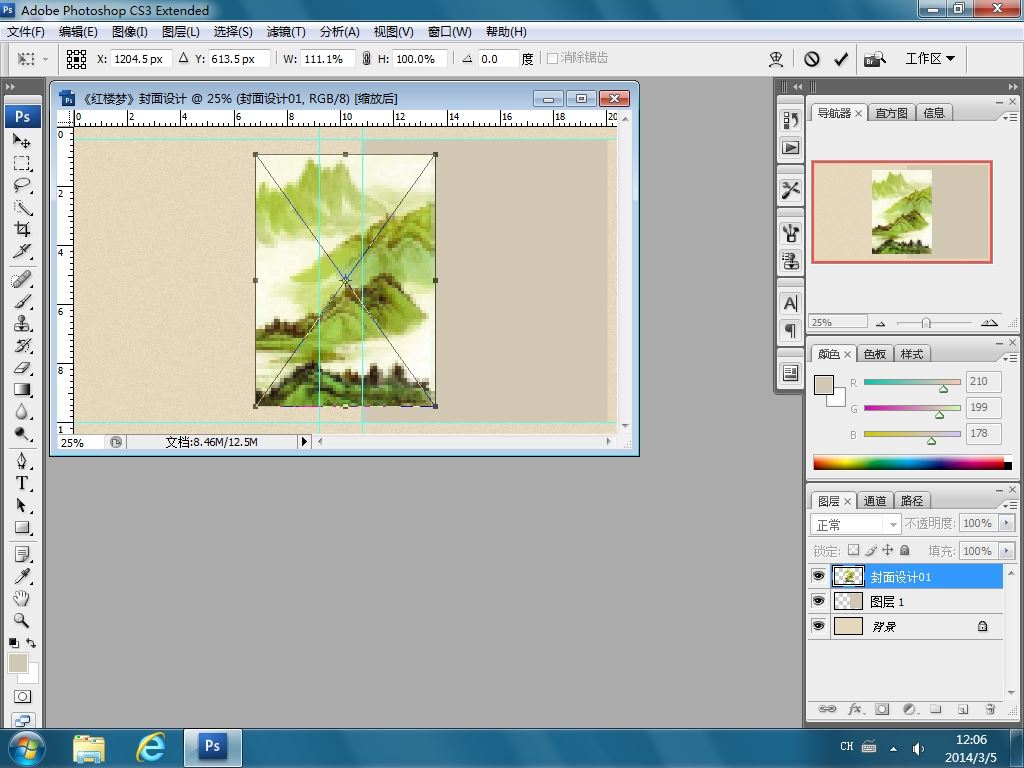Select the Healing Brush tool
This screenshot has width=1024, height=768.
point(22,280)
